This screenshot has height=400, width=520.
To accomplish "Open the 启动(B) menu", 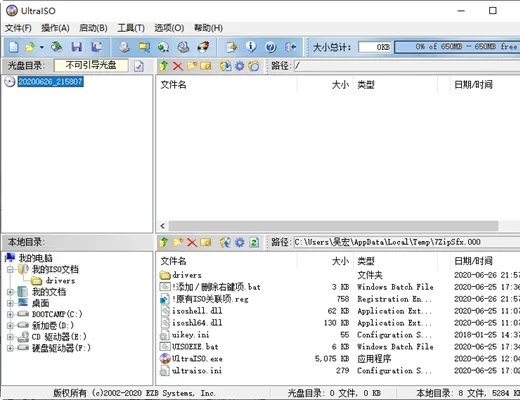I will [x=93, y=28].
